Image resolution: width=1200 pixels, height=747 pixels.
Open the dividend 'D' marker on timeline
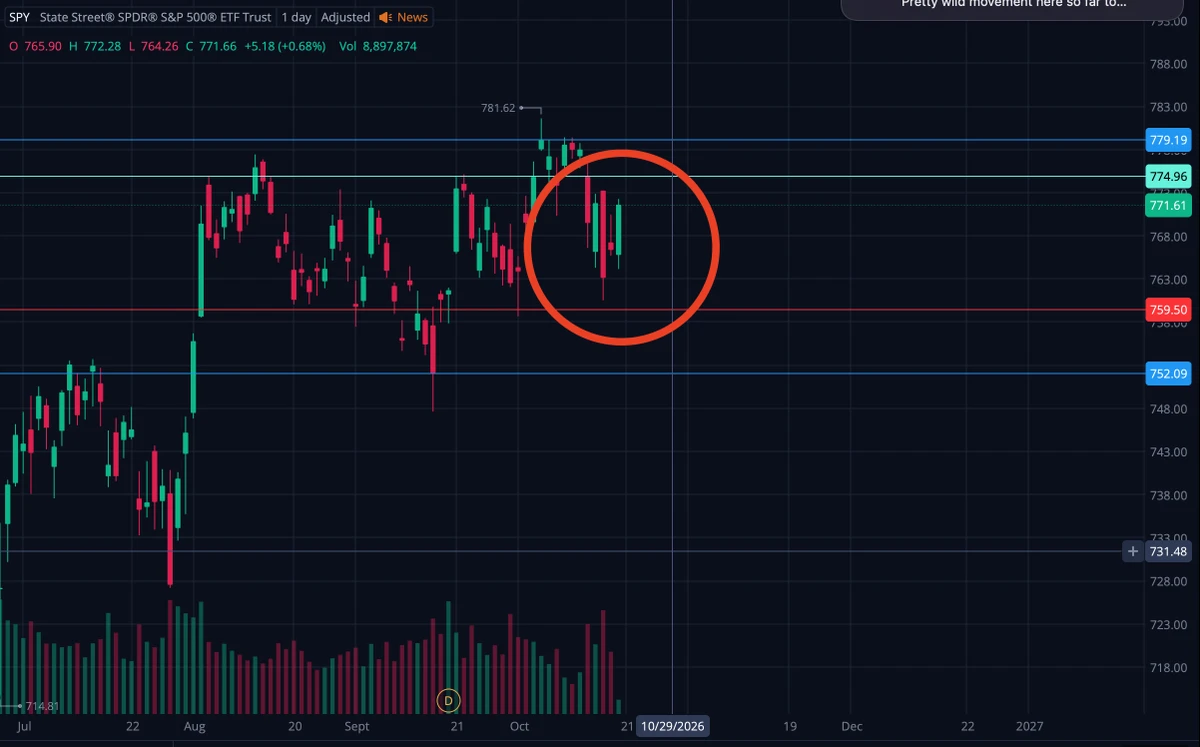(x=448, y=701)
